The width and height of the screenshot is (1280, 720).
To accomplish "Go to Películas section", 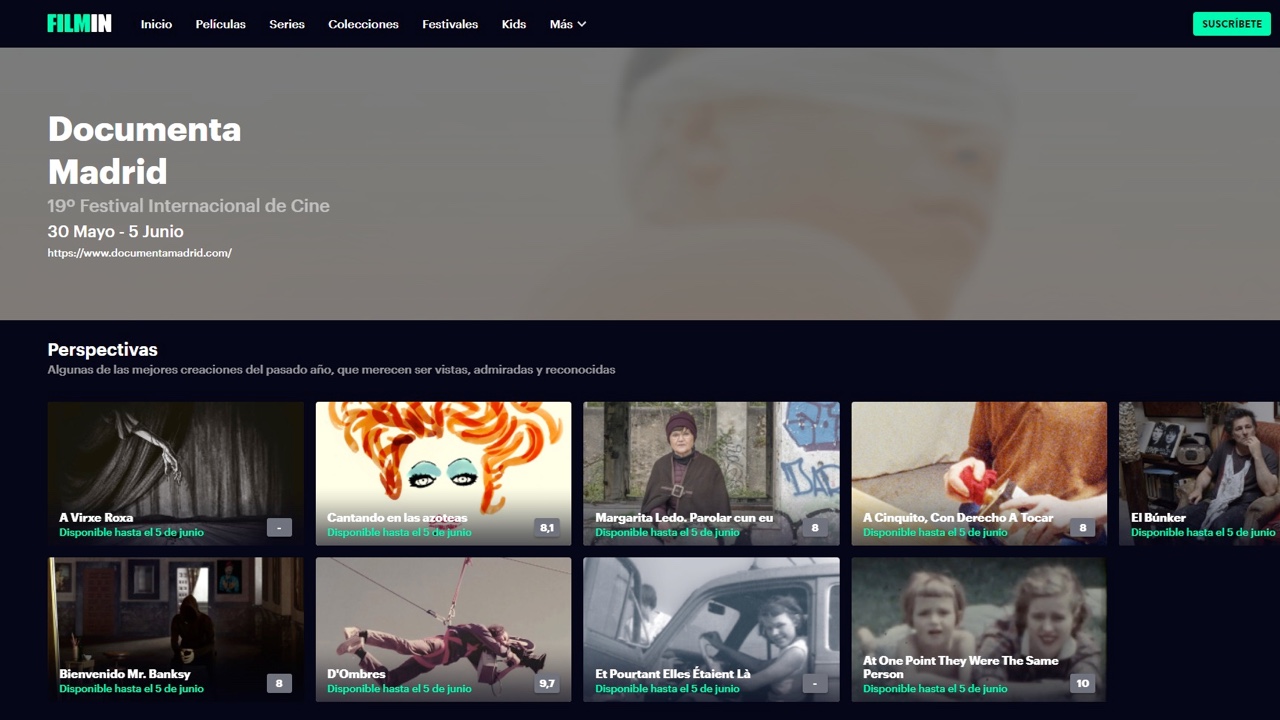I will [x=220, y=24].
